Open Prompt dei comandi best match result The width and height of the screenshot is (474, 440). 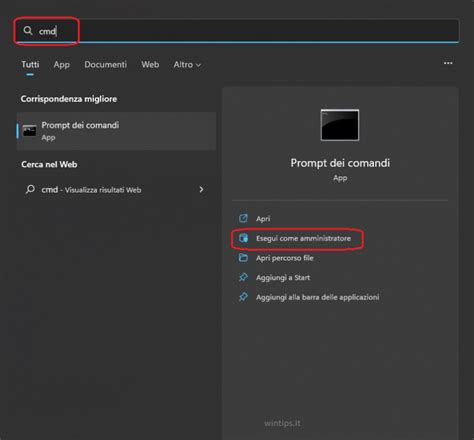(x=116, y=131)
